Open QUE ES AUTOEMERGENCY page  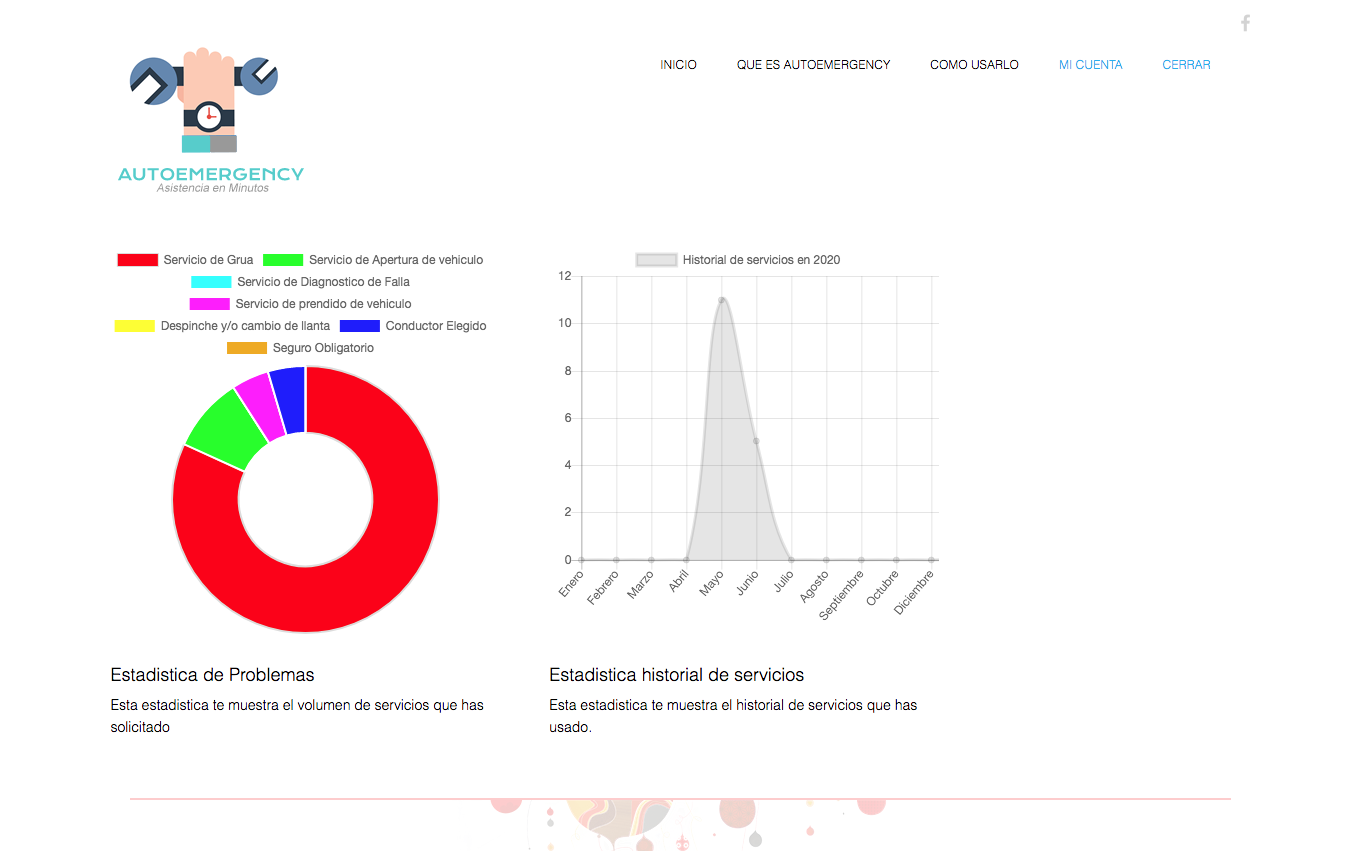(813, 65)
